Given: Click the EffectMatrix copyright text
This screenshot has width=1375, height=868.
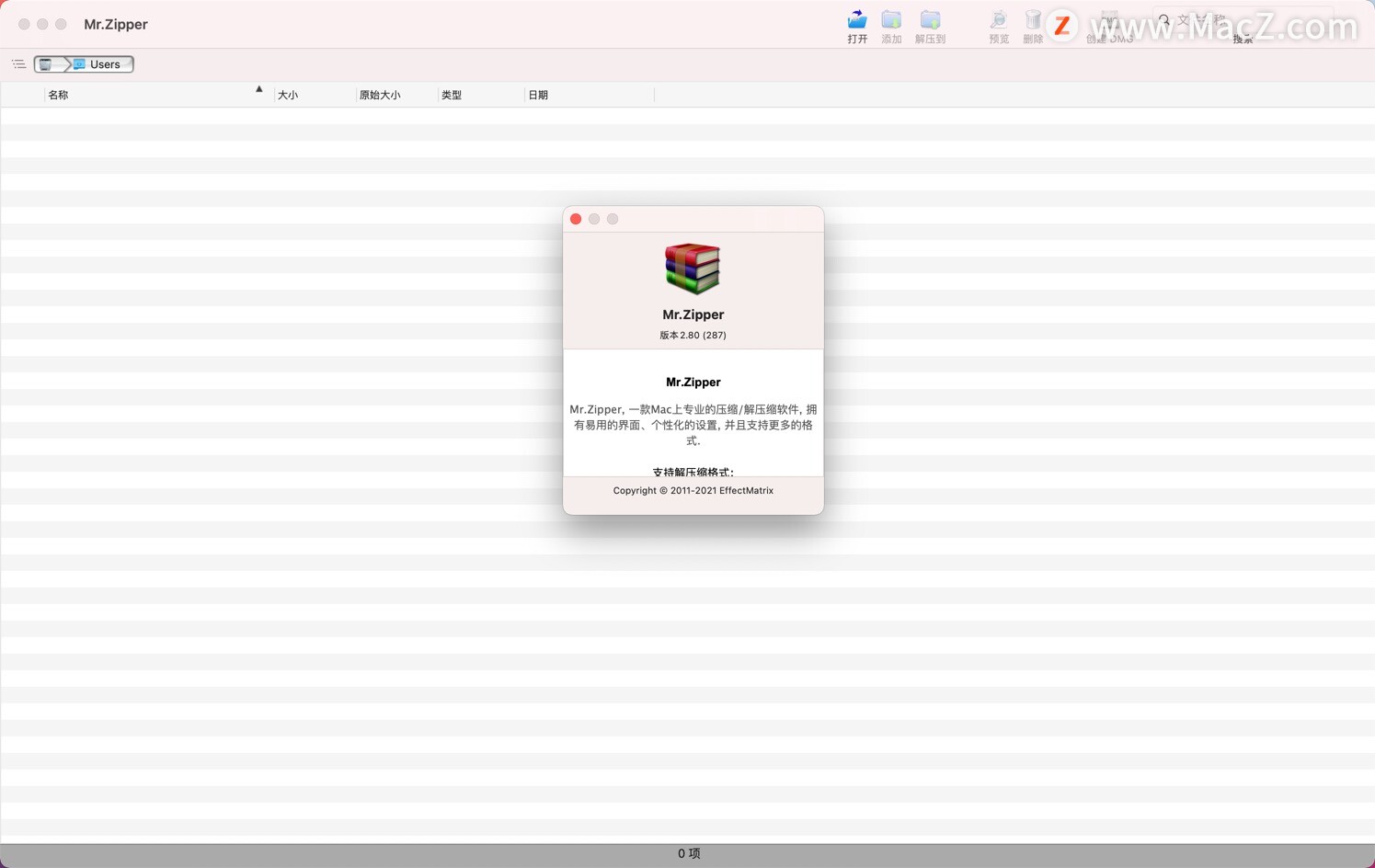Looking at the screenshot, I should [x=693, y=491].
